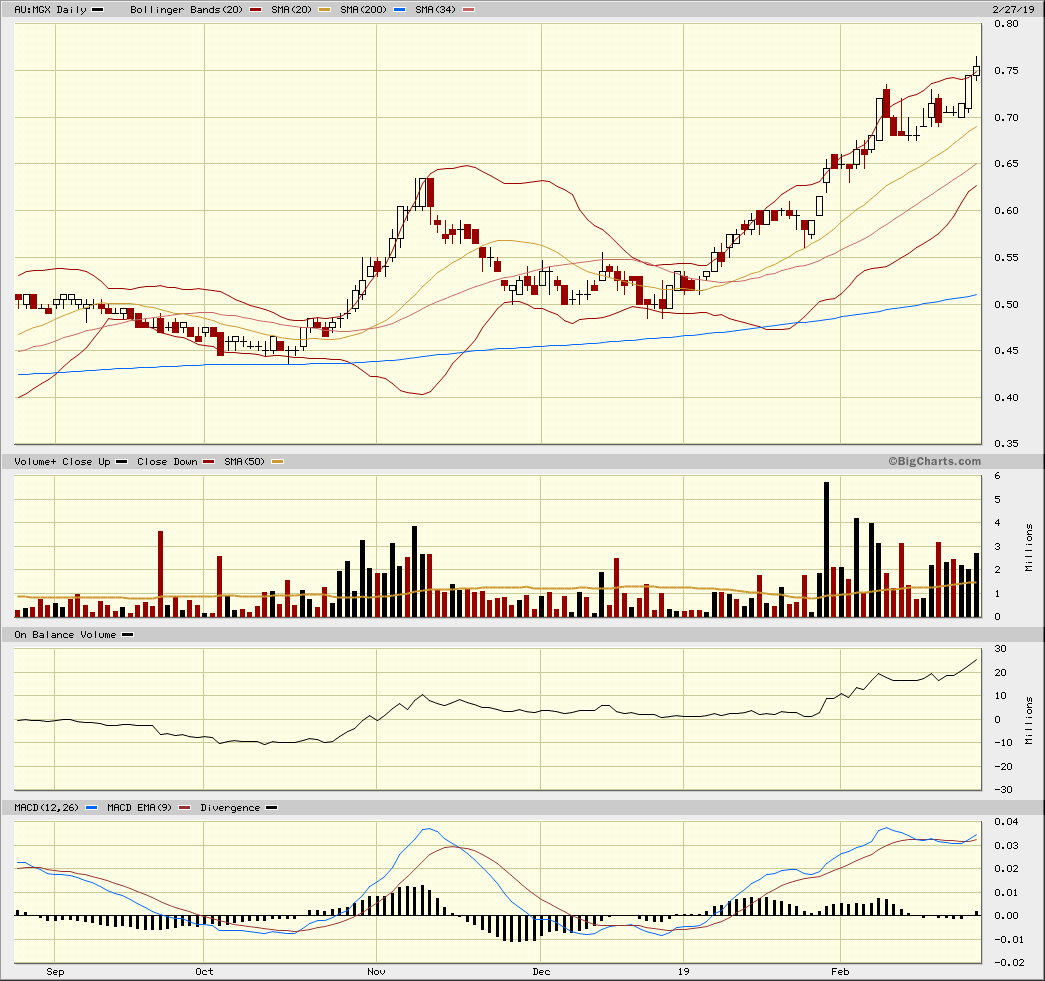The width and height of the screenshot is (1045, 981).
Task: Click the 30 label on OBV axis
Action: click(1000, 649)
